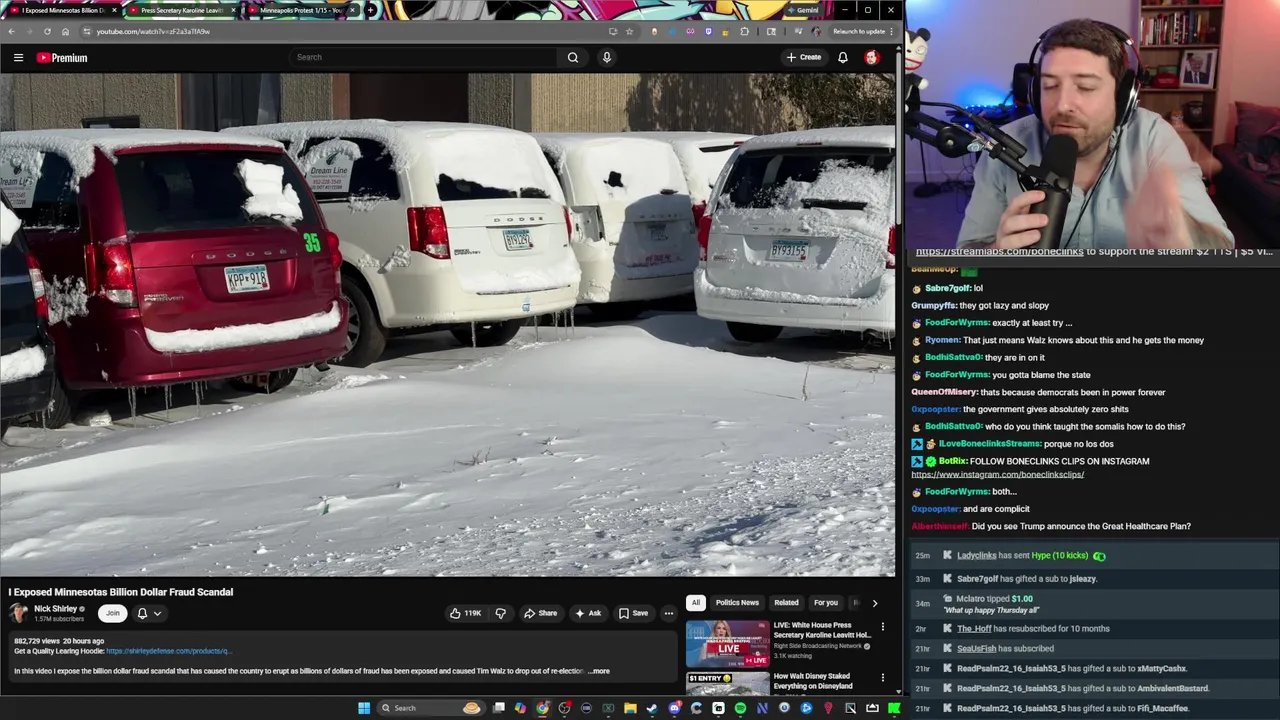Open more actions ellipsis below video
Screen dimensions: 1280x720
click(x=668, y=613)
